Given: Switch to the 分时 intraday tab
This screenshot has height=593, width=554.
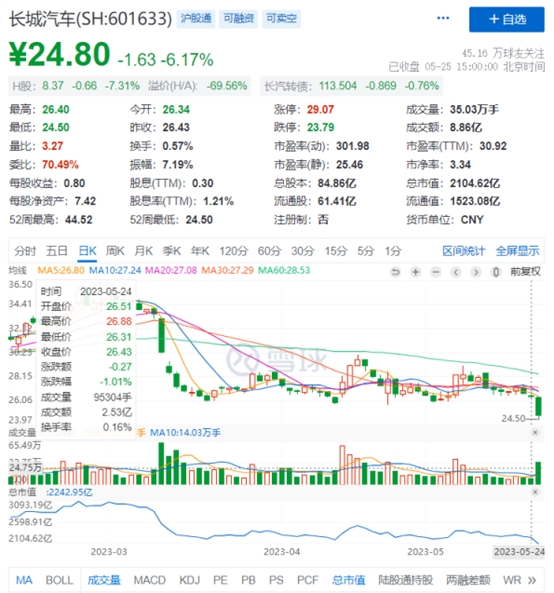Looking at the screenshot, I should click(25, 251).
